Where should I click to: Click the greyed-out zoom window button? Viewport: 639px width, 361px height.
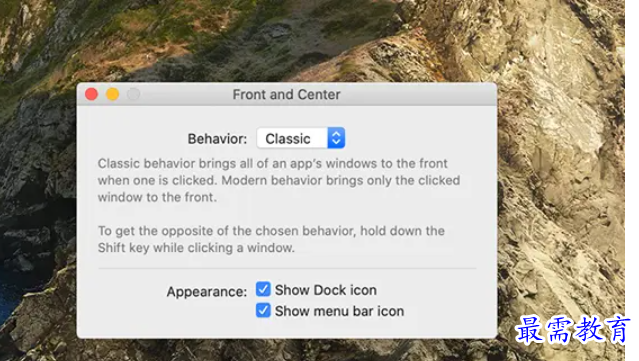tap(133, 94)
